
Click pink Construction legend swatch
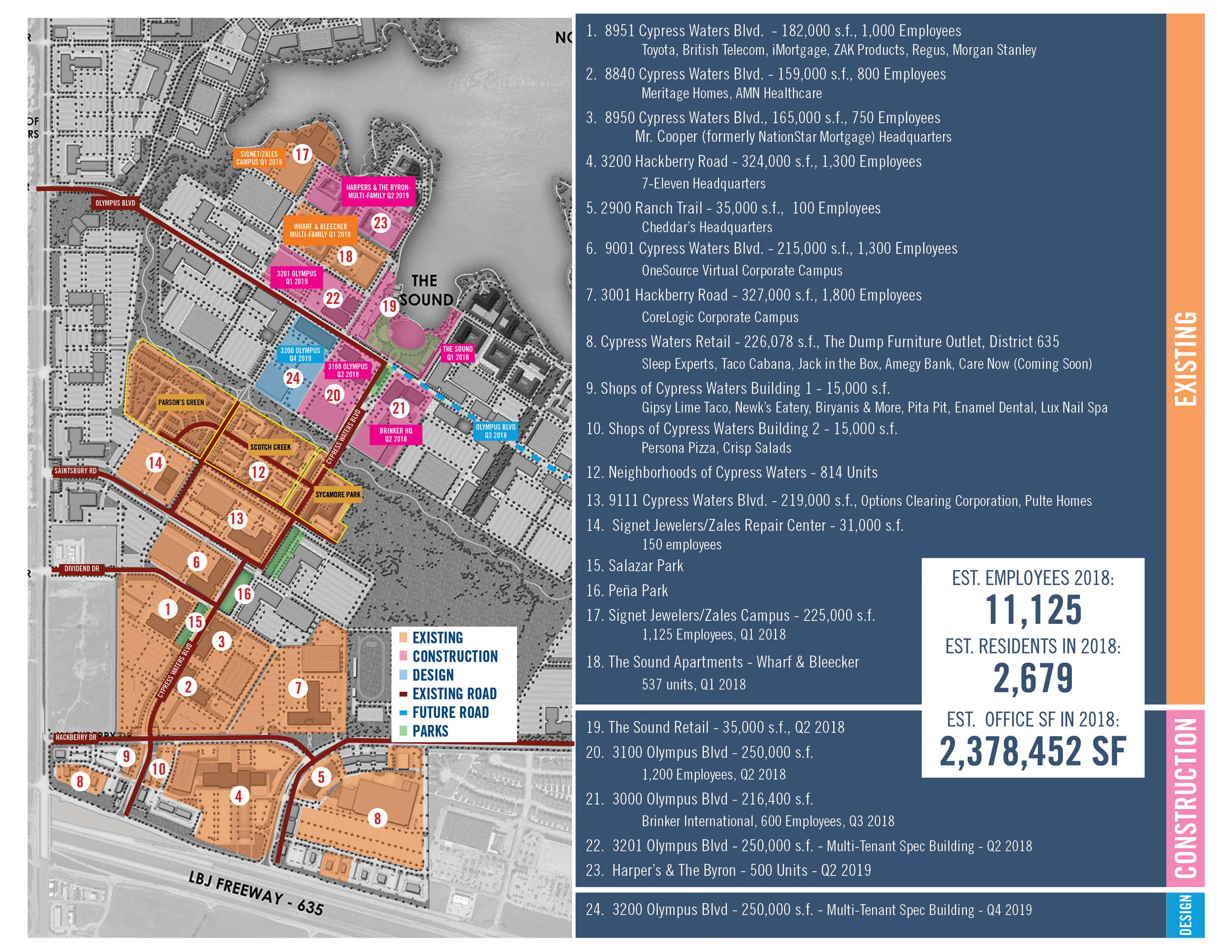click(403, 656)
